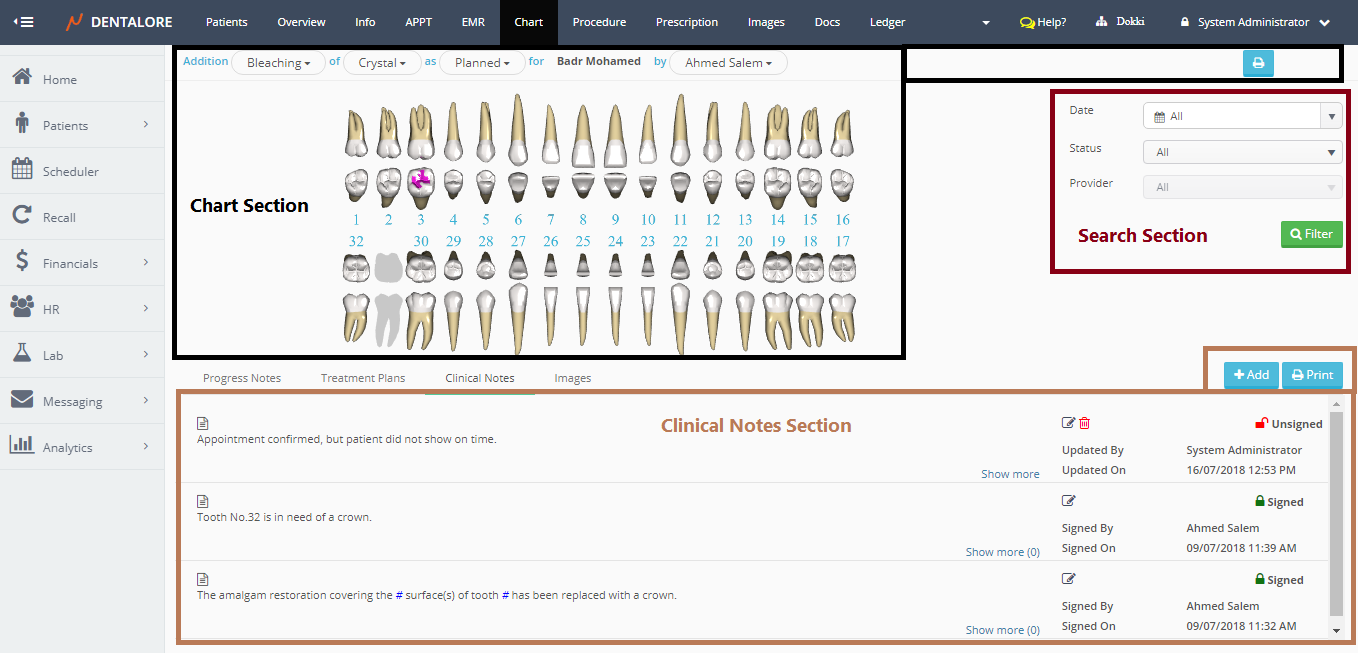Image resolution: width=1358 pixels, height=653 pixels.
Task: Click the Add button for clinical notes
Action: [x=1251, y=375]
